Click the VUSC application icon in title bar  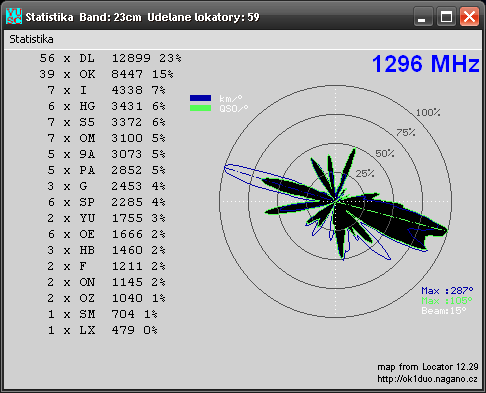(14, 16)
